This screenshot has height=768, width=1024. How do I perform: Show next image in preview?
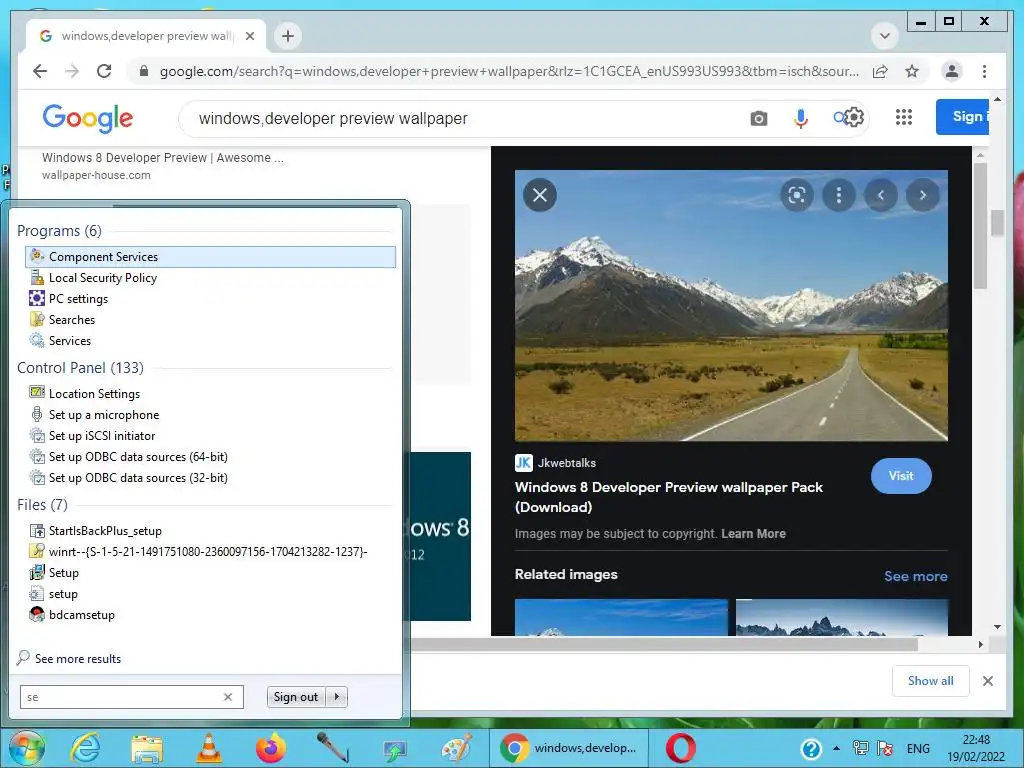pos(923,195)
